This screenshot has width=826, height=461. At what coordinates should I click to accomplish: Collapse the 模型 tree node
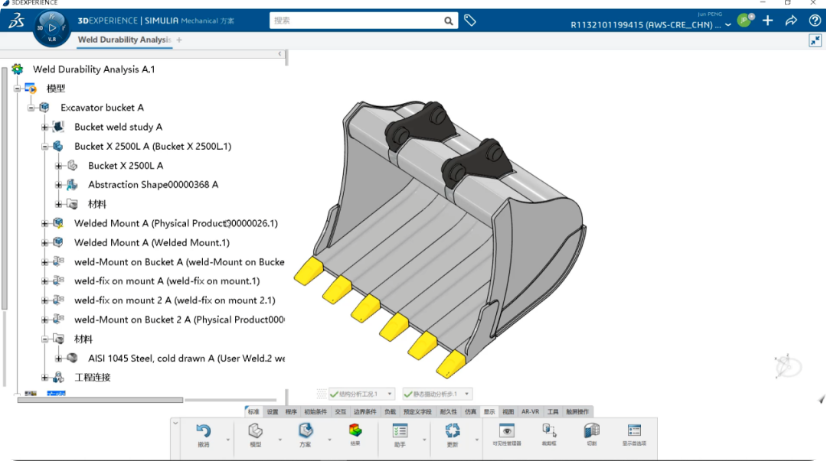17,89
